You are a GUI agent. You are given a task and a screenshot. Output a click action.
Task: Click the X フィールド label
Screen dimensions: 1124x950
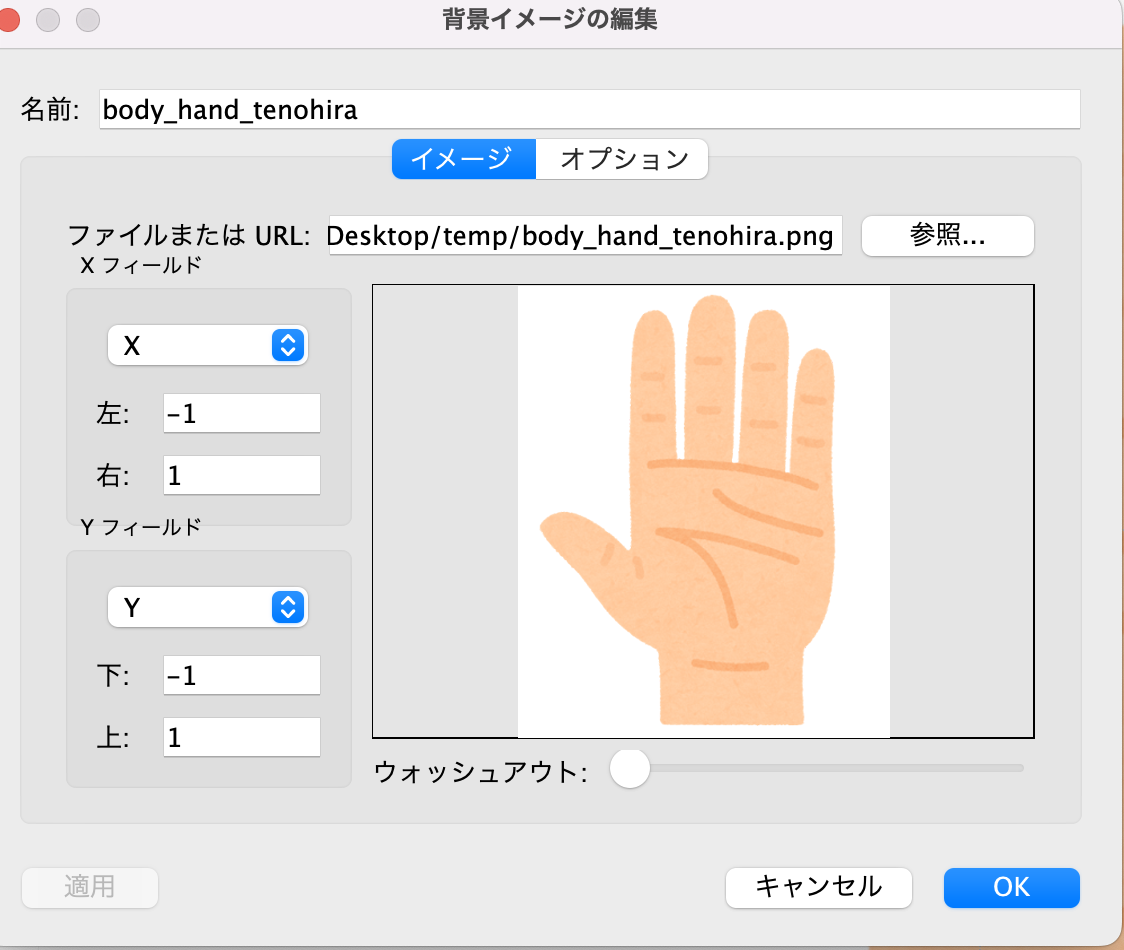click(x=140, y=265)
